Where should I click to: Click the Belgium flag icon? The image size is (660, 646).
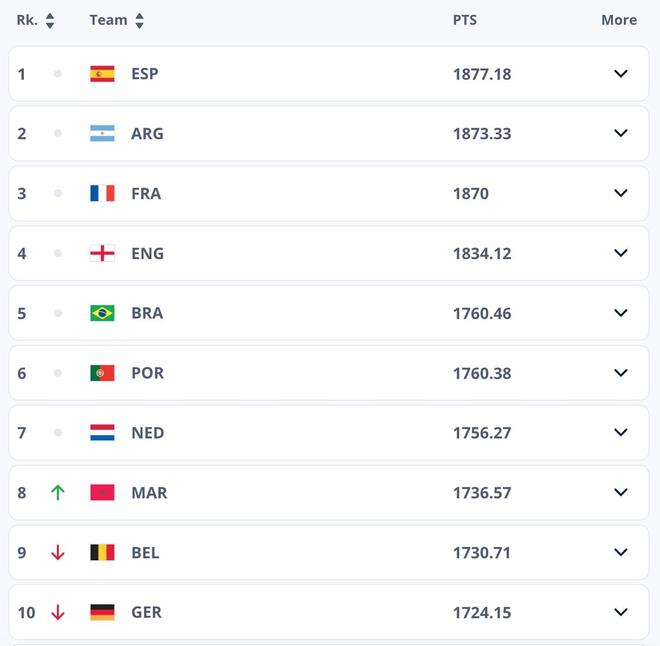(102, 553)
